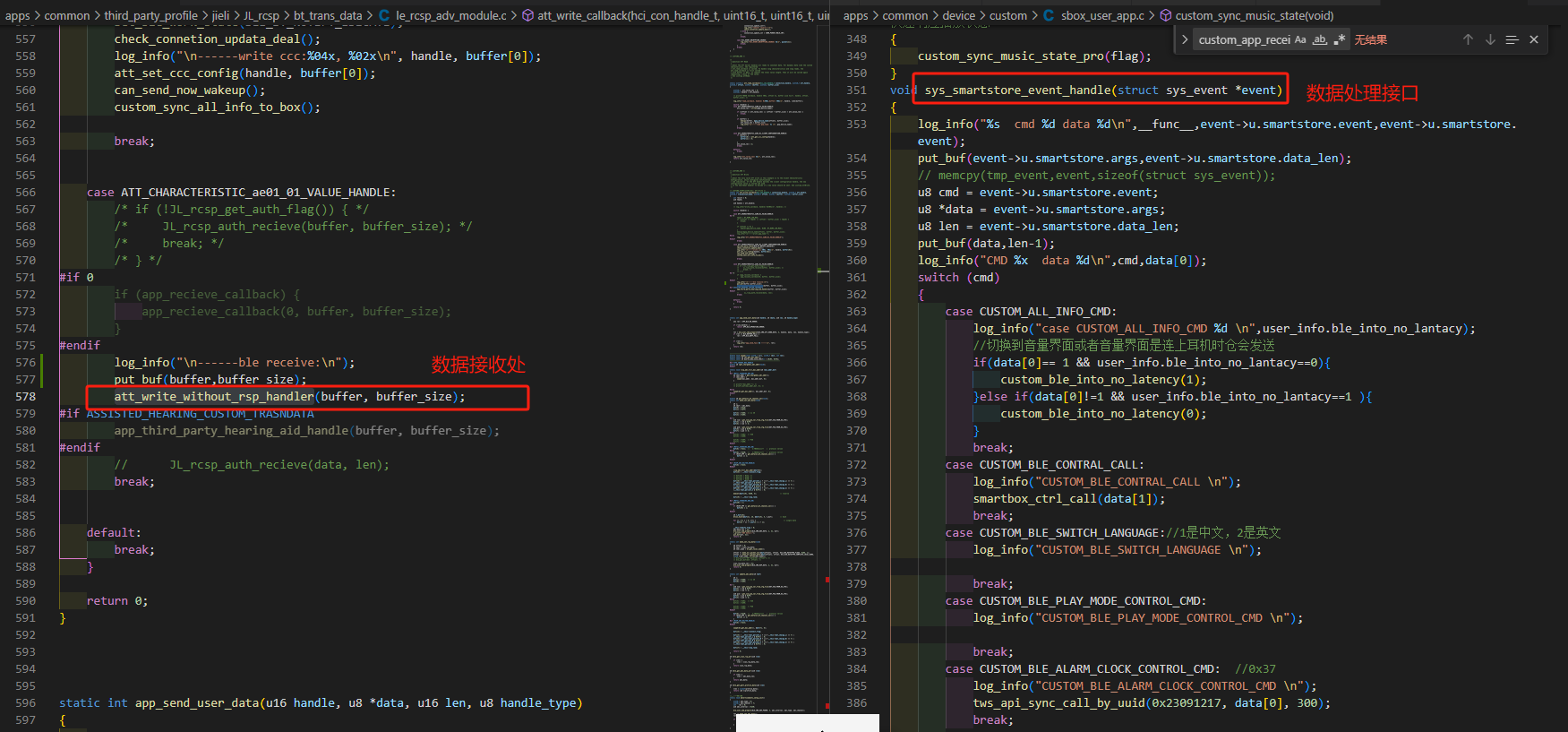Open bt_trans_data breadcrumb folder
The height and width of the screenshot is (732, 1568).
point(328,15)
